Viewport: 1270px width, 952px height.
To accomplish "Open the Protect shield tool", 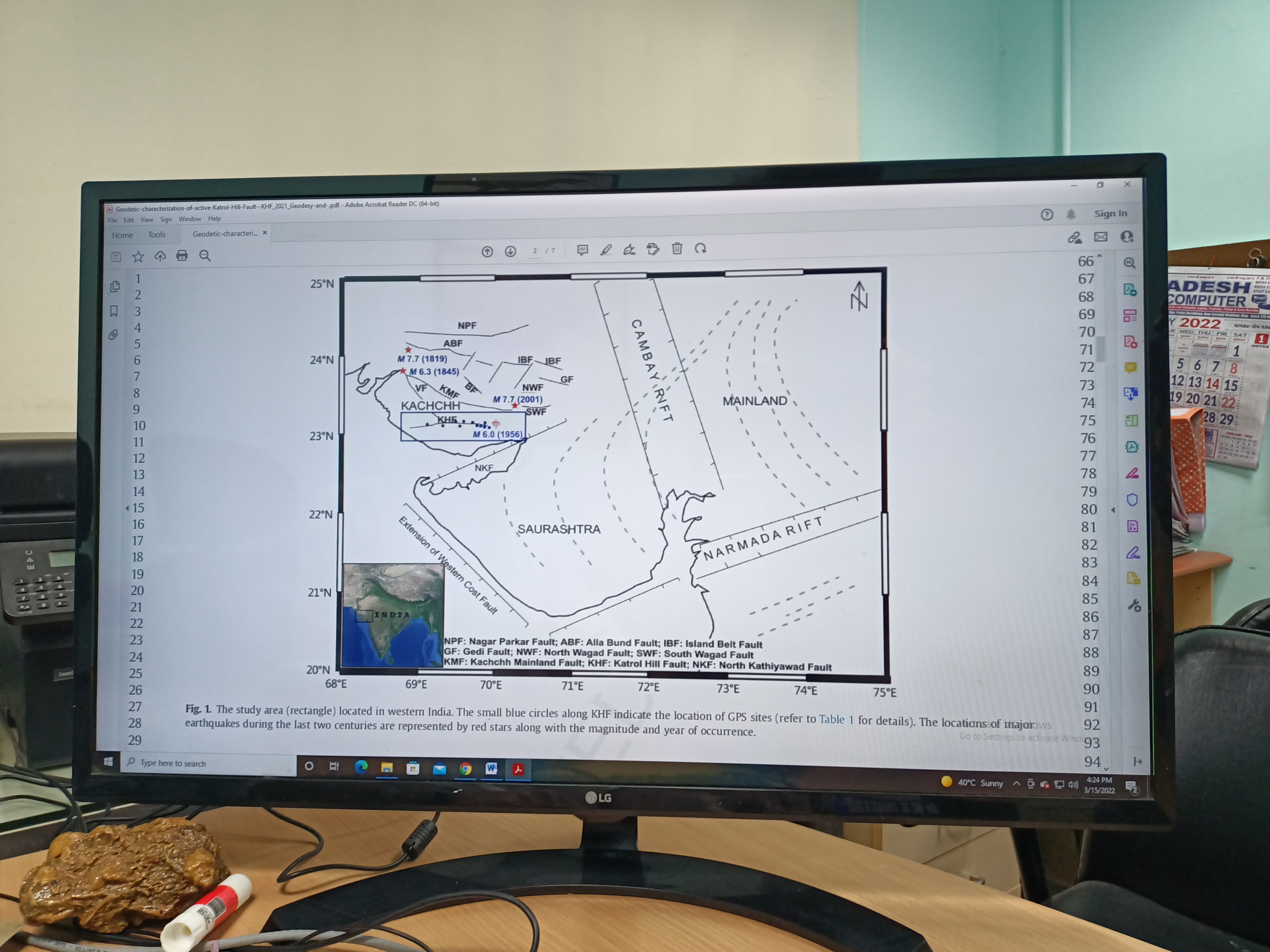I will (1132, 500).
